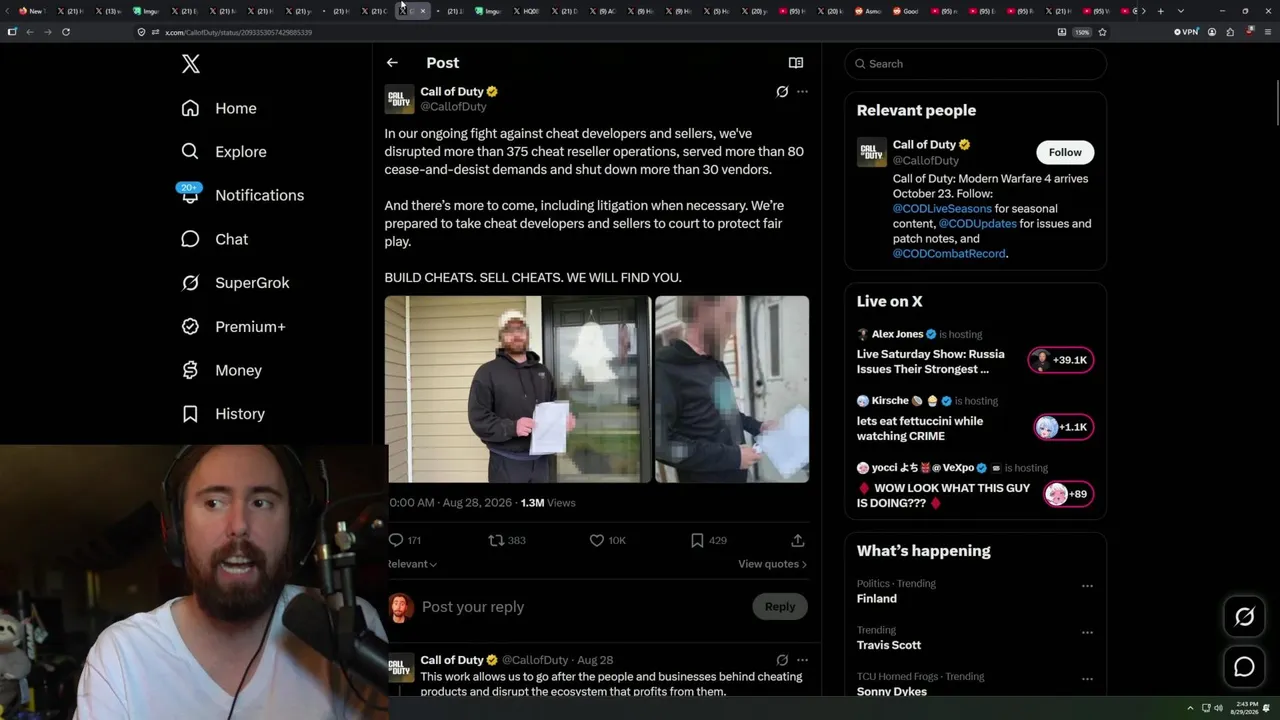This screenshot has height=720, width=1280.
Task: Click the bookmark star in address bar
Action: [1102, 32]
